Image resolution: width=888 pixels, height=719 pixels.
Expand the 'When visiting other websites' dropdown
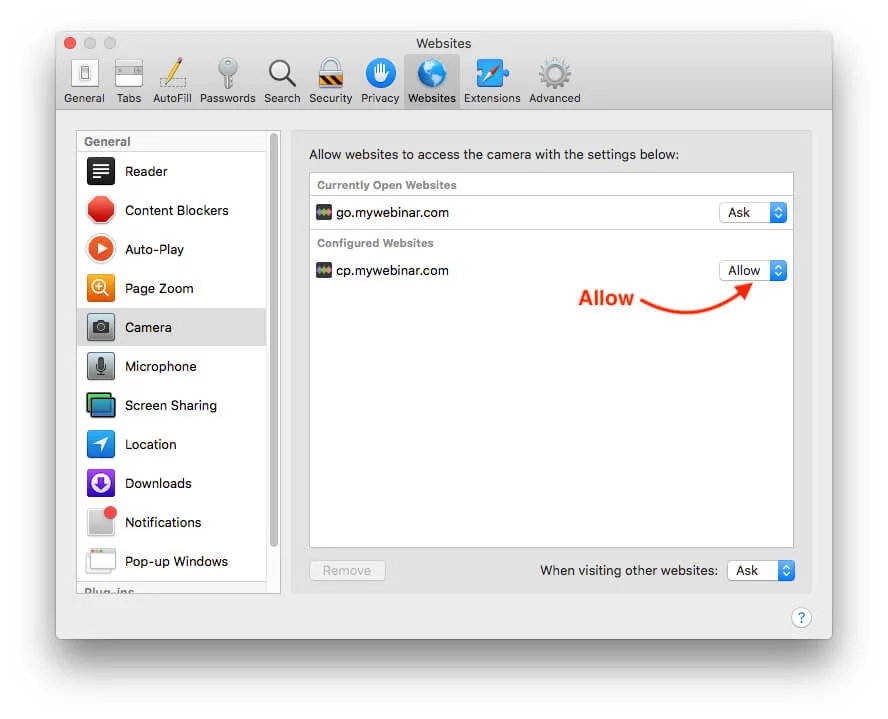(x=760, y=570)
